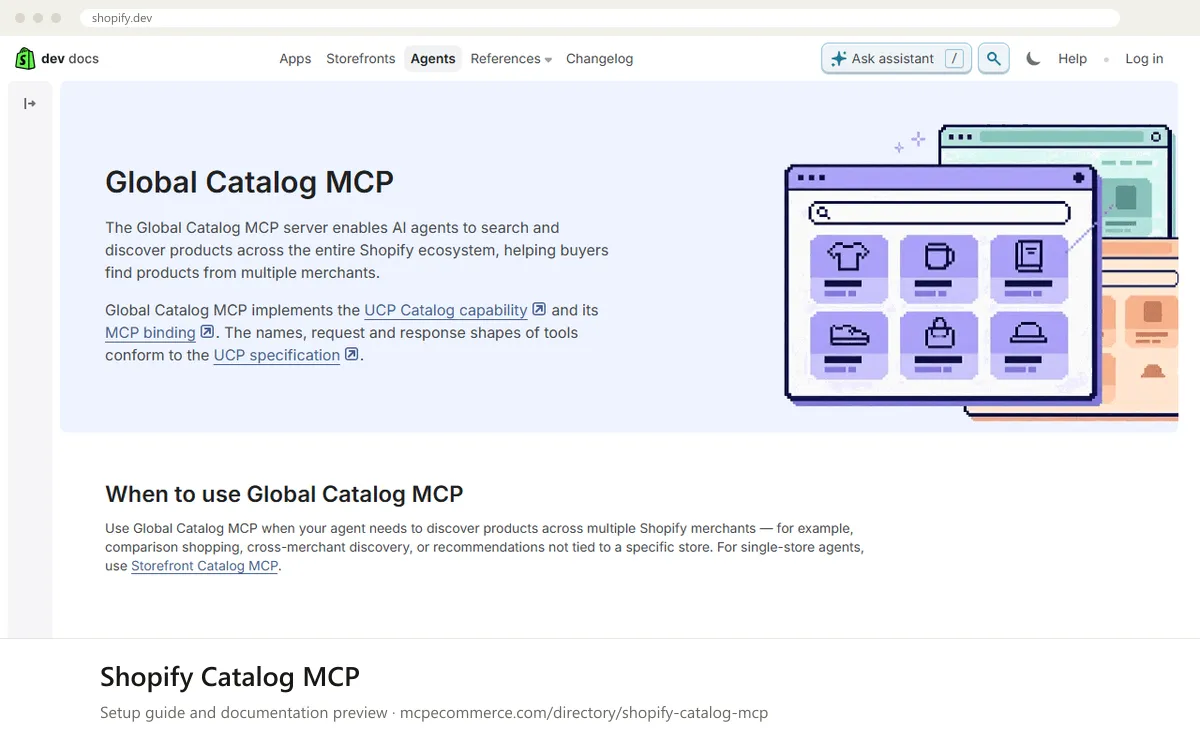1200x750 pixels.
Task: Click external icon after UCP Catalog capability
Action: click(x=539, y=309)
